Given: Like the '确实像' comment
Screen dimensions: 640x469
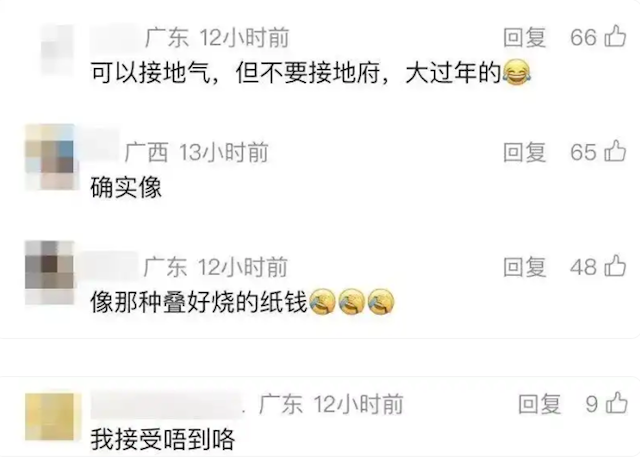Looking at the screenshot, I should coord(615,151).
